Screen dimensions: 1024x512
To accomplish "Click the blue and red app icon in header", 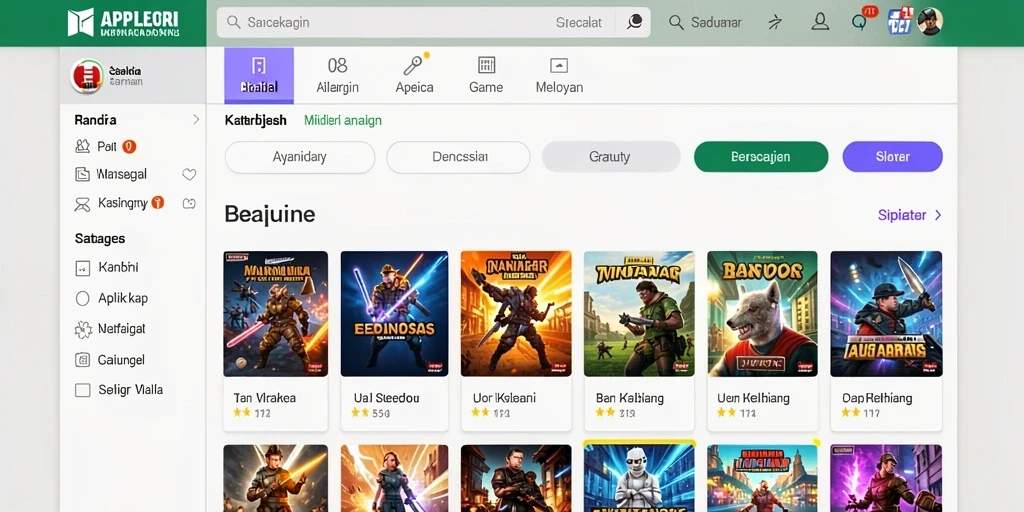I will 900,22.
